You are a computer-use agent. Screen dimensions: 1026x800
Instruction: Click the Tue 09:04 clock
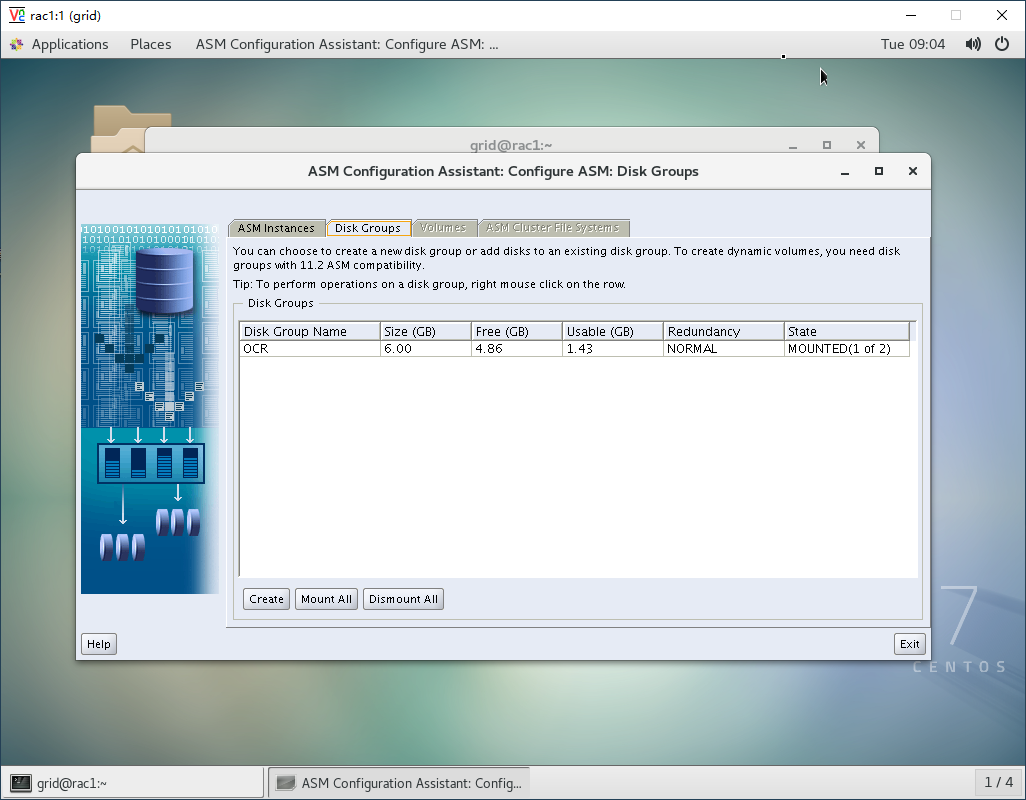pyautogui.click(x=913, y=44)
